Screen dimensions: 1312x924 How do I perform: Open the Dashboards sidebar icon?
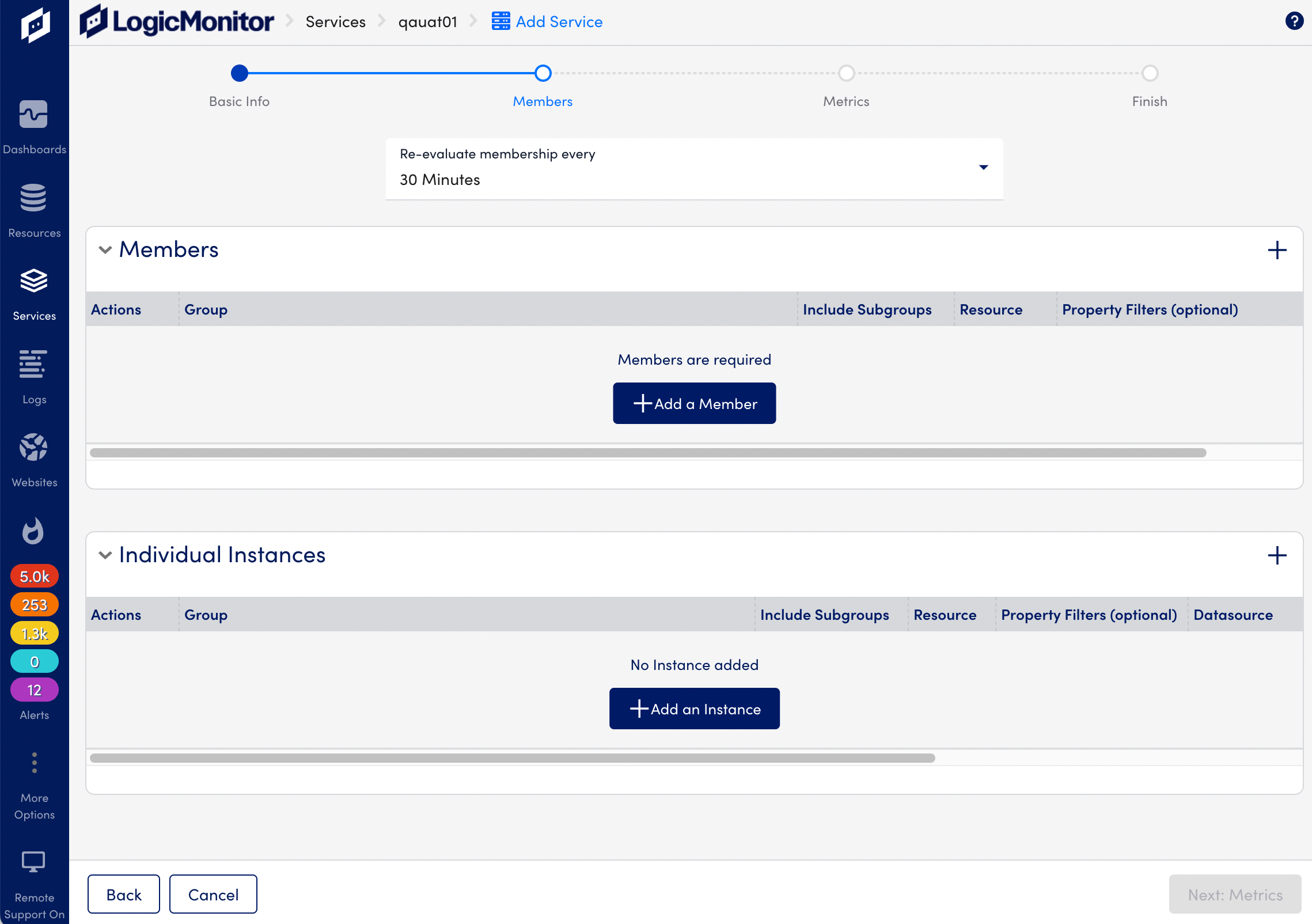(x=33, y=115)
